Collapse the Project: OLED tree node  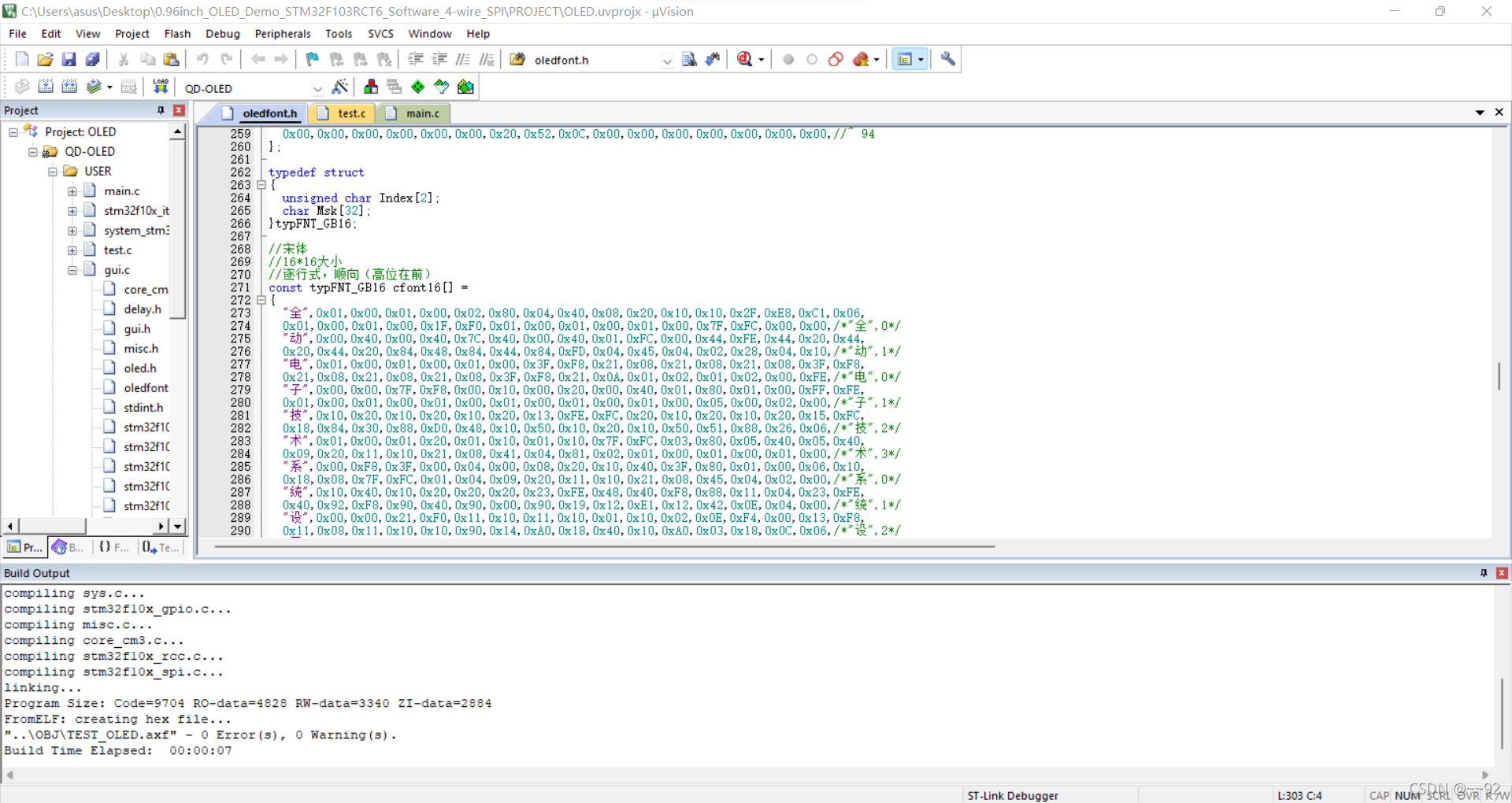pos(13,132)
